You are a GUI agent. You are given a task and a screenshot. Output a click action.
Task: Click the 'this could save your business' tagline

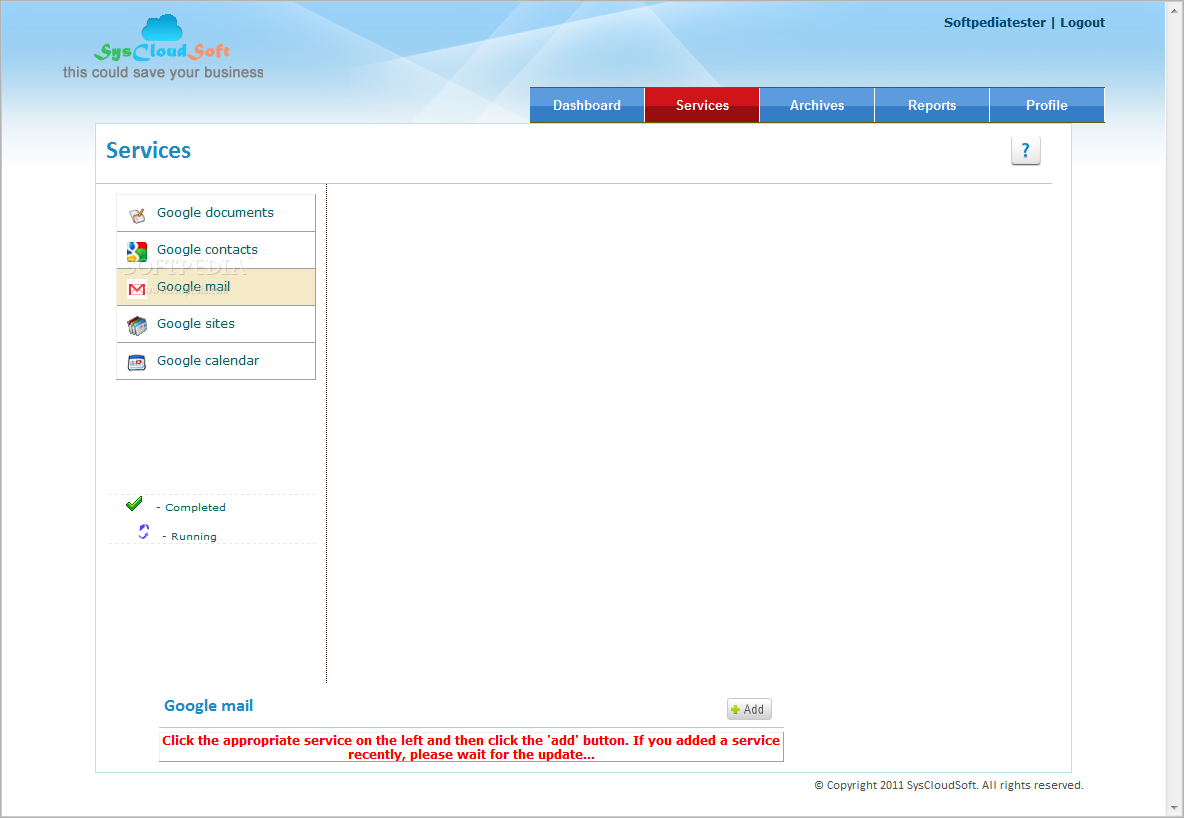click(x=163, y=73)
